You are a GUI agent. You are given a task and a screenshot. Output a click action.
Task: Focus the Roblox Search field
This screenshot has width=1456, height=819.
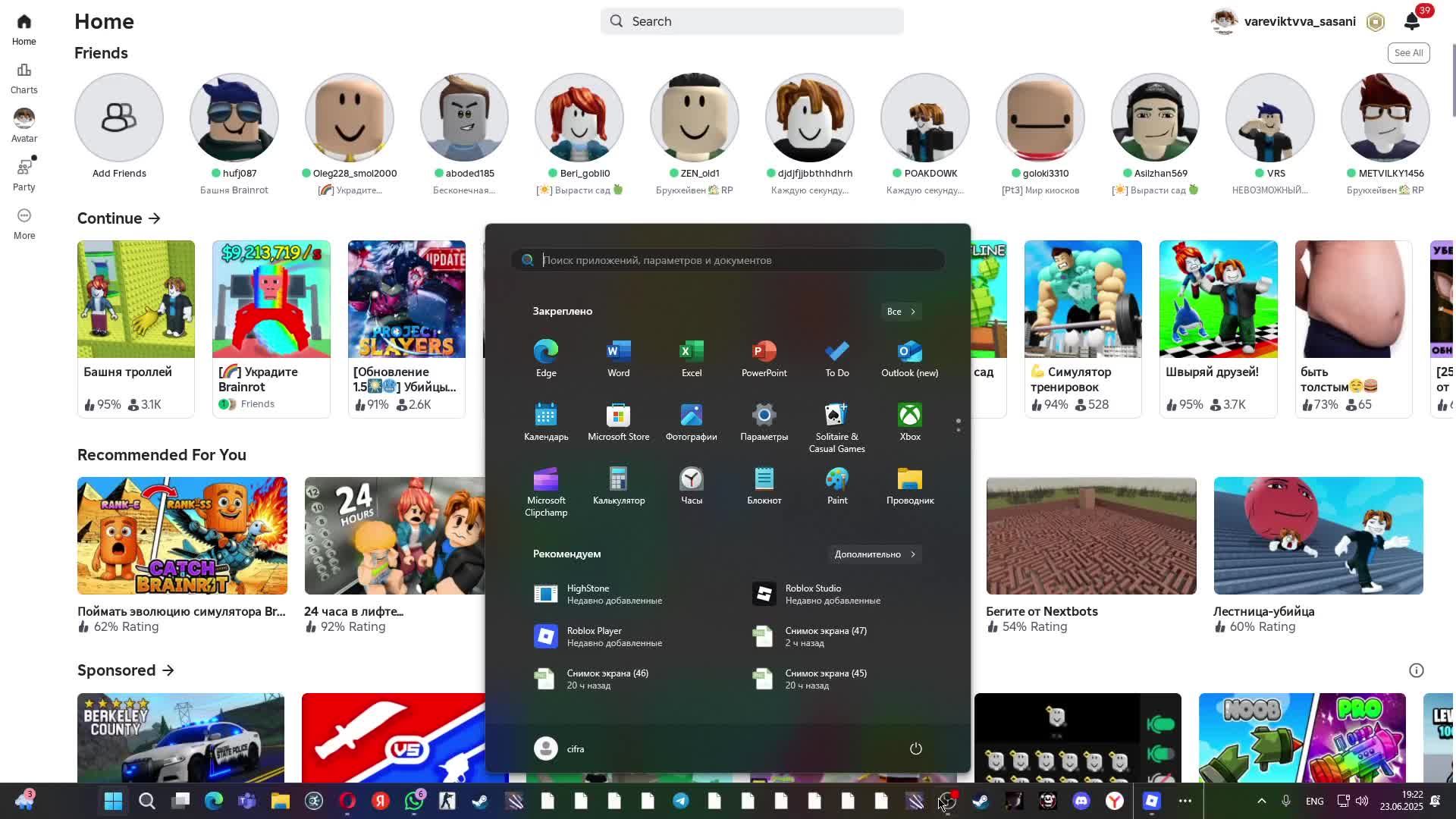coord(752,21)
